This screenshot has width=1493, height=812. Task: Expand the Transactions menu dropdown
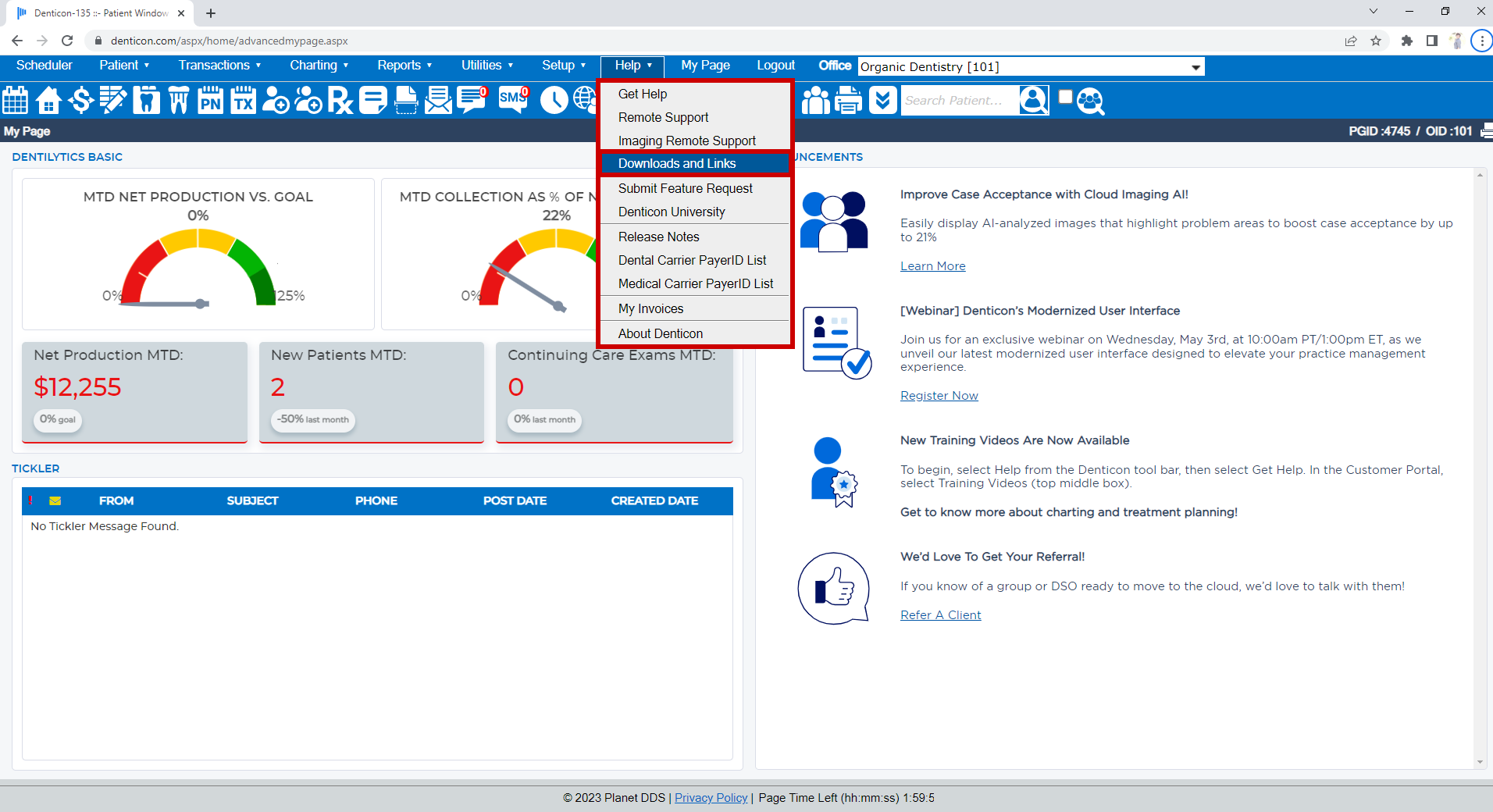[219, 66]
